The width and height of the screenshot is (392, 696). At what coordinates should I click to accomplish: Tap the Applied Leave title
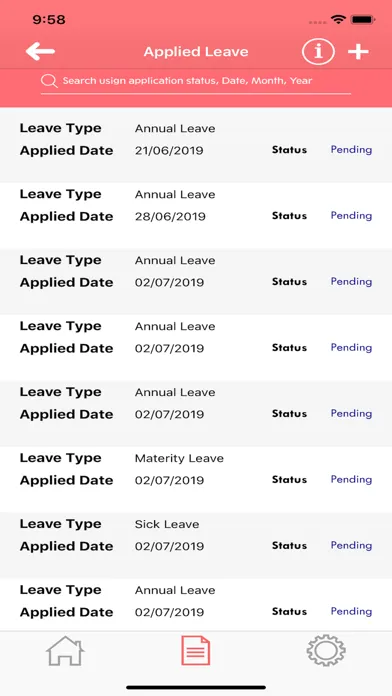[x=196, y=52]
